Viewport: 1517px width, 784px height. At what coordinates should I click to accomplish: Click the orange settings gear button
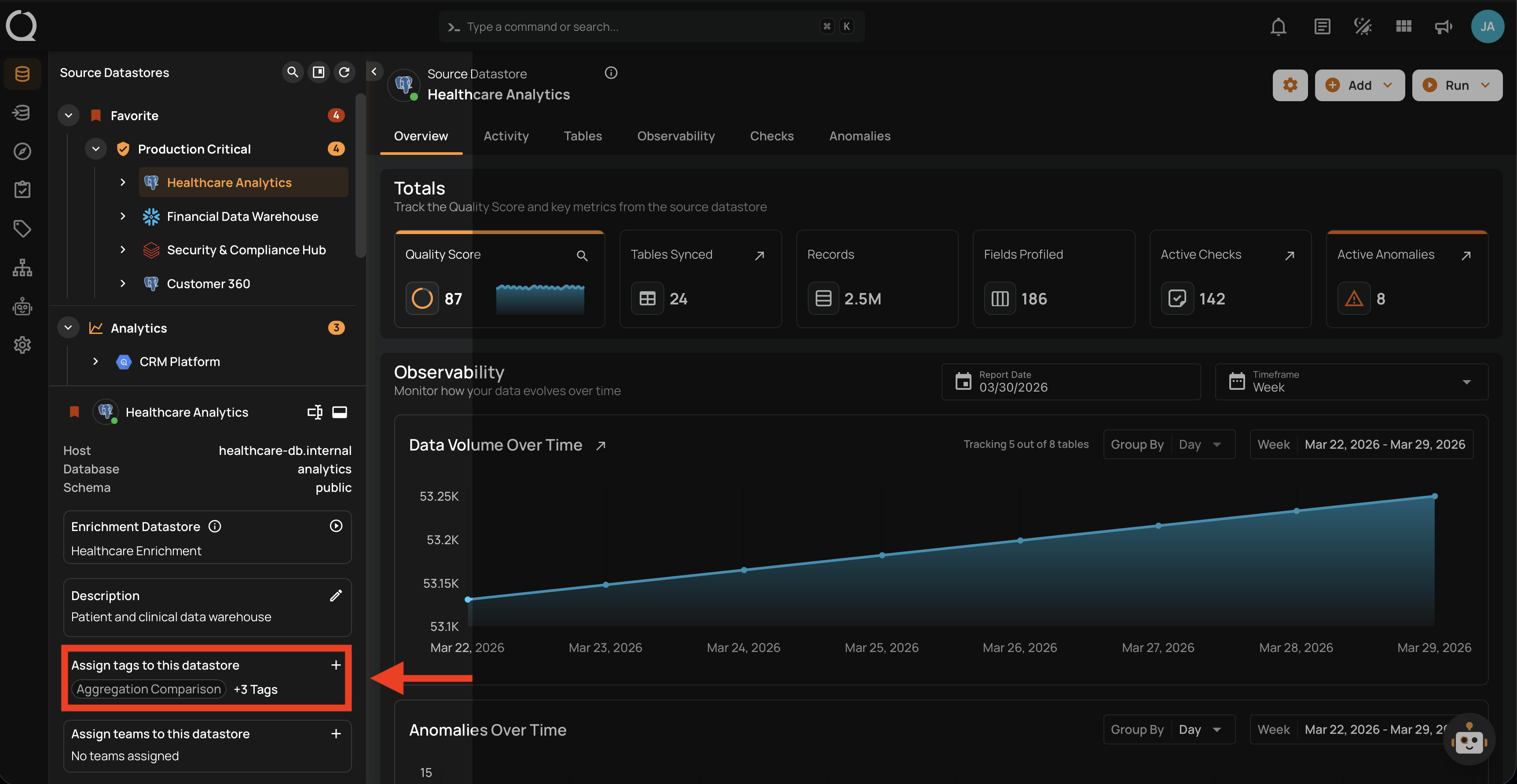point(1290,85)
